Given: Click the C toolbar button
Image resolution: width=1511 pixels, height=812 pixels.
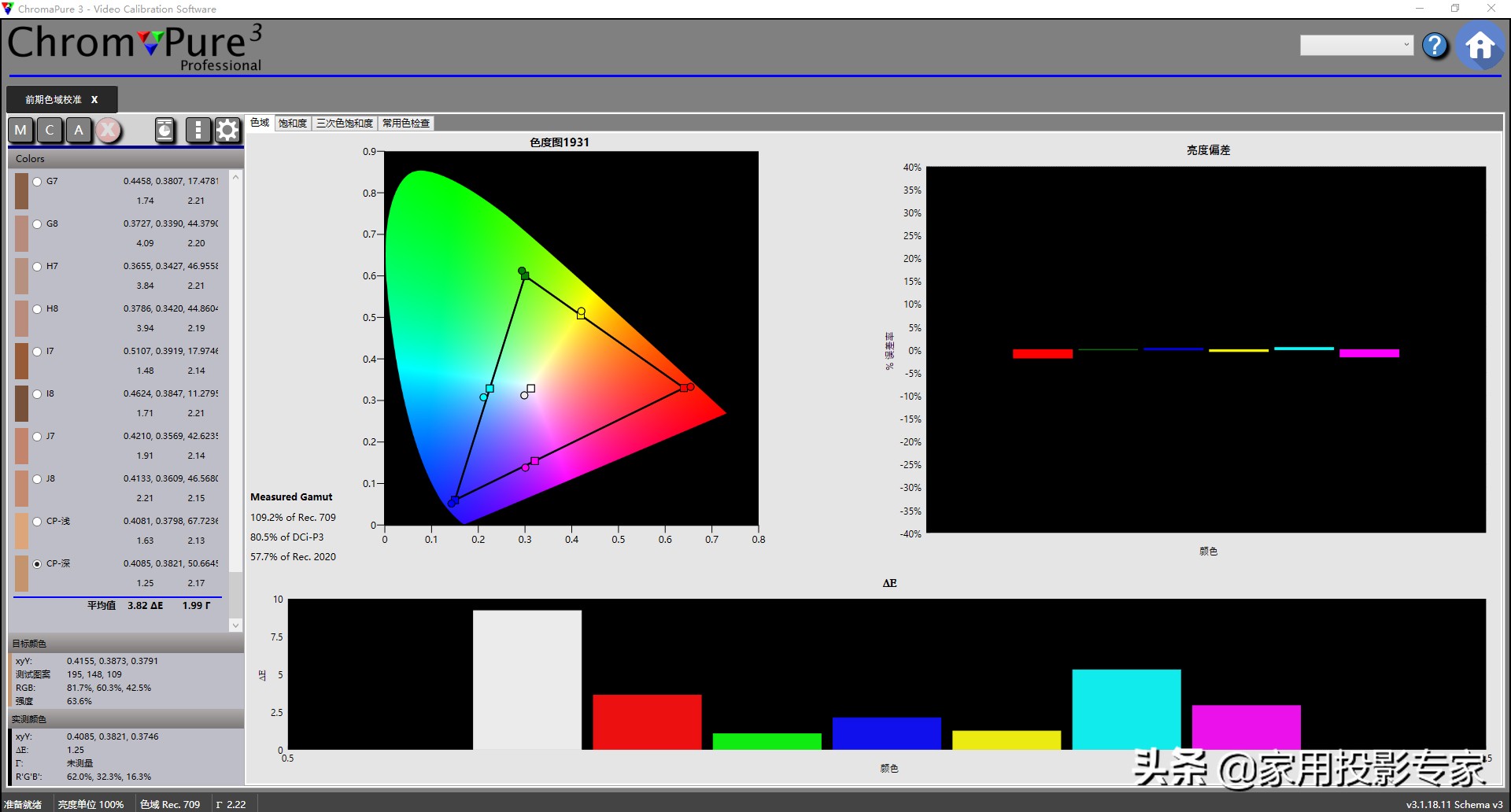Looking at the screenshot, I should pyautogui.click(x=50, y=130).
